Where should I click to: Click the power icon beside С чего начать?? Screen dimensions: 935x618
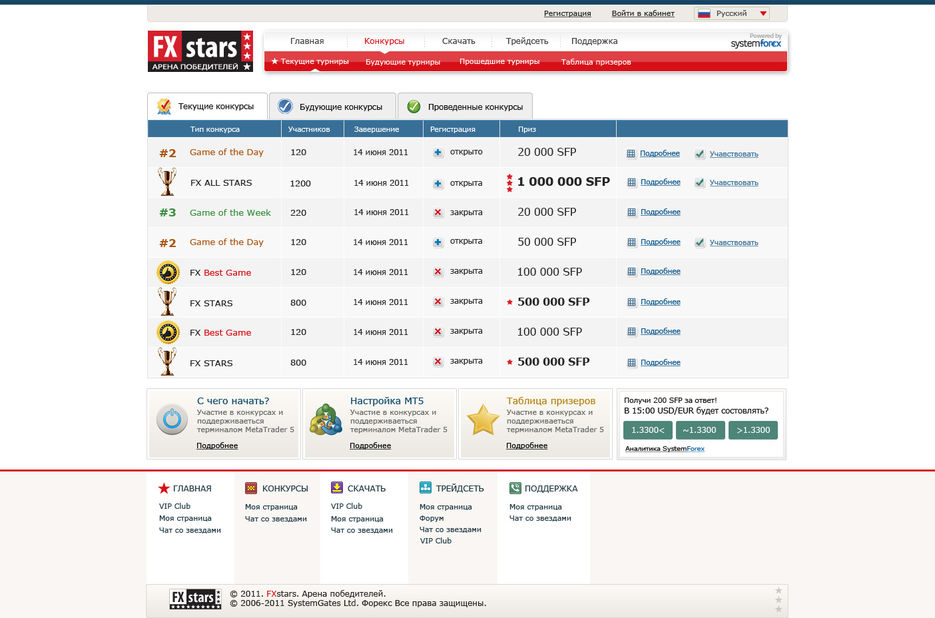click(172, 419)
